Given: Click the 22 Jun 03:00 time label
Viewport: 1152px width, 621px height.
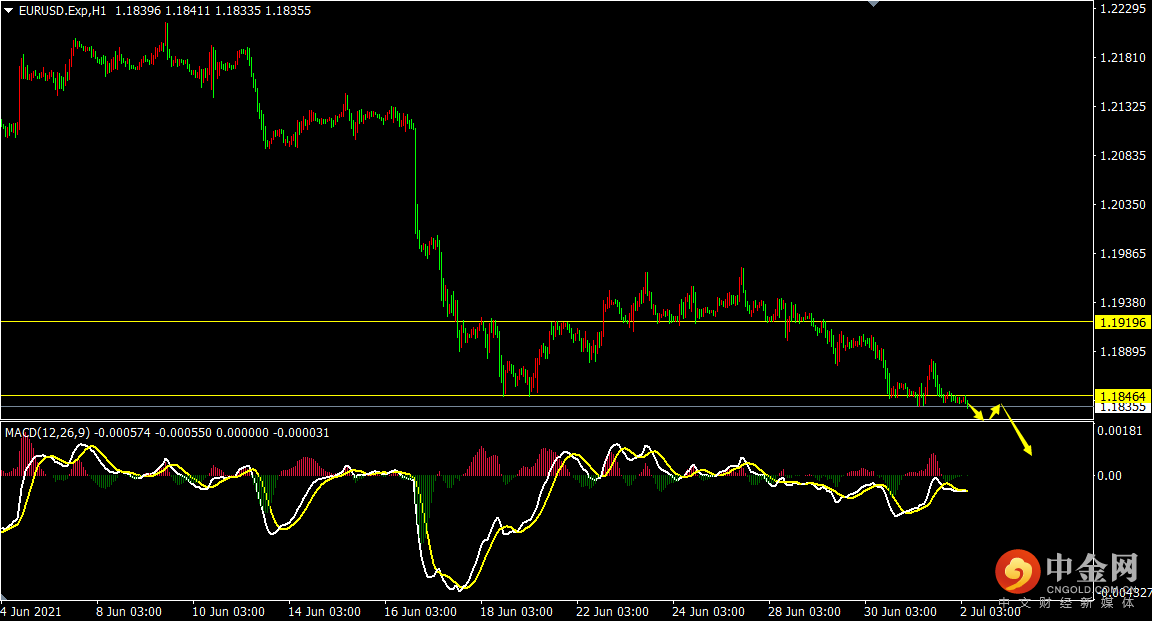Looking at the screenshot, I should (x=612, y=611).
